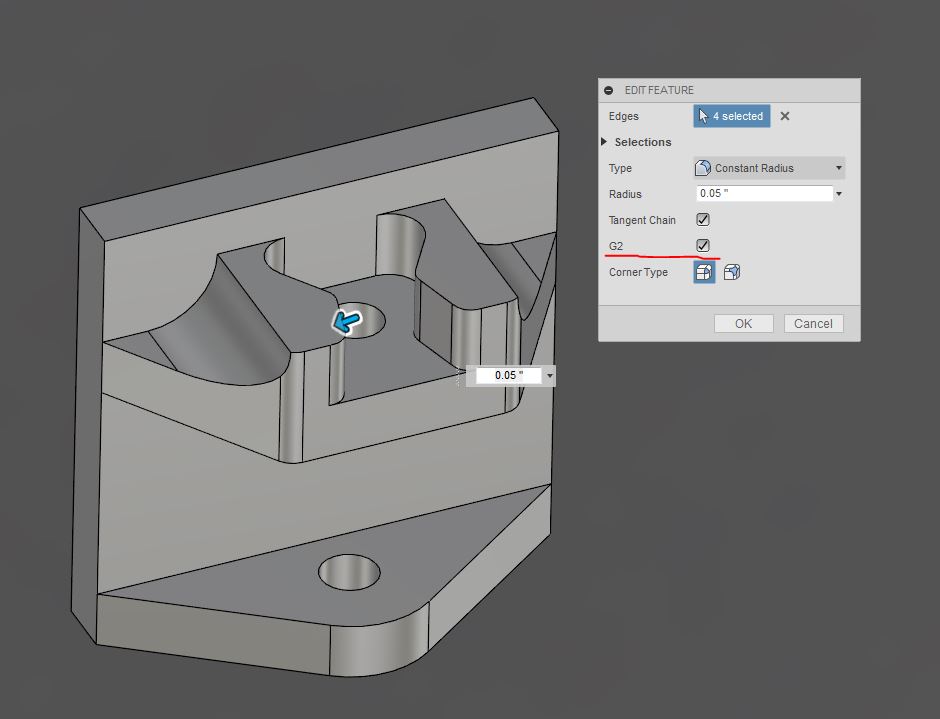Open the Radius dropdown in the dialog
The width and height of the screenshot is (940, 719).
838,193
